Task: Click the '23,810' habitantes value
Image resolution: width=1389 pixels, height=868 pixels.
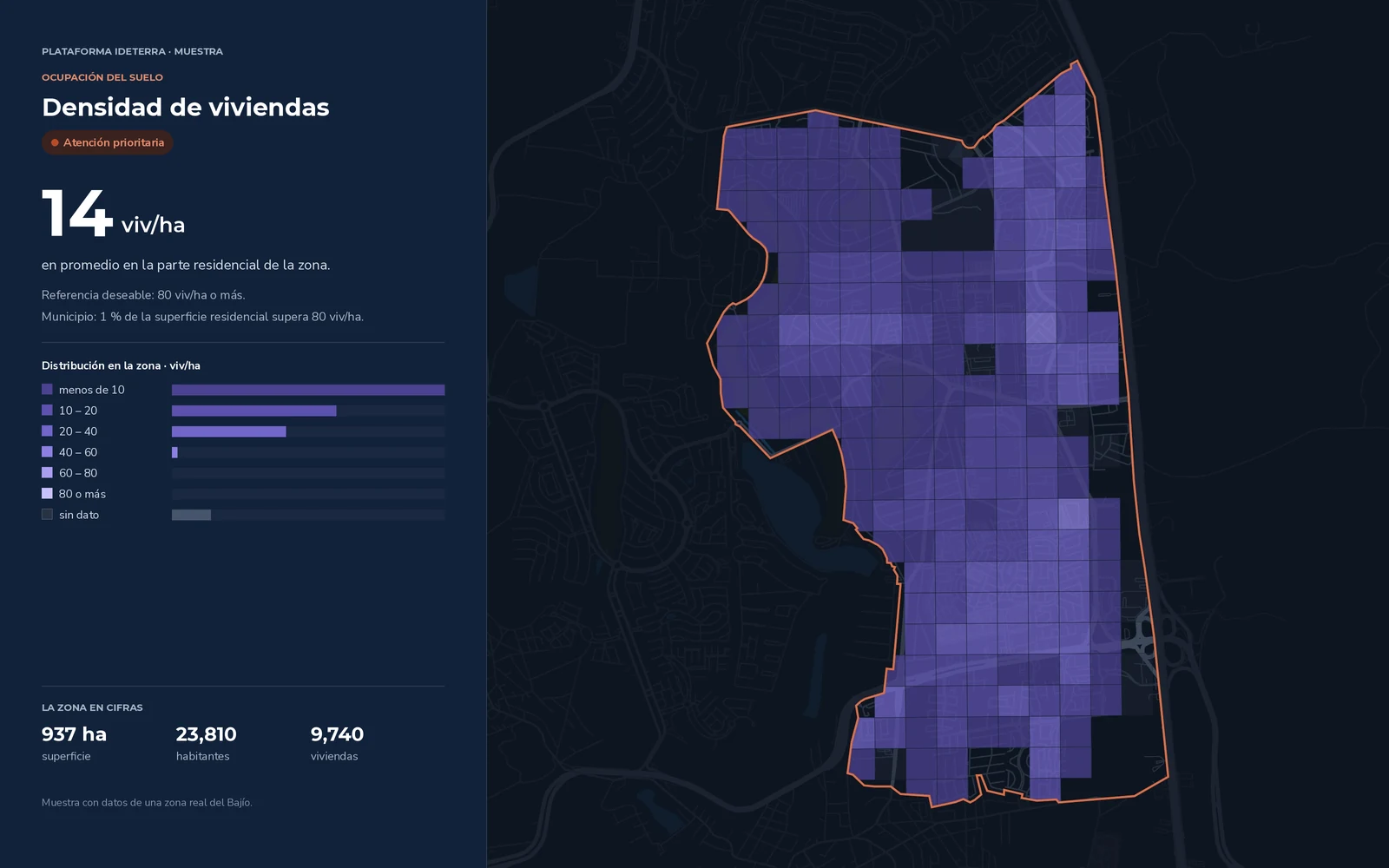Action: coord(207,734)
